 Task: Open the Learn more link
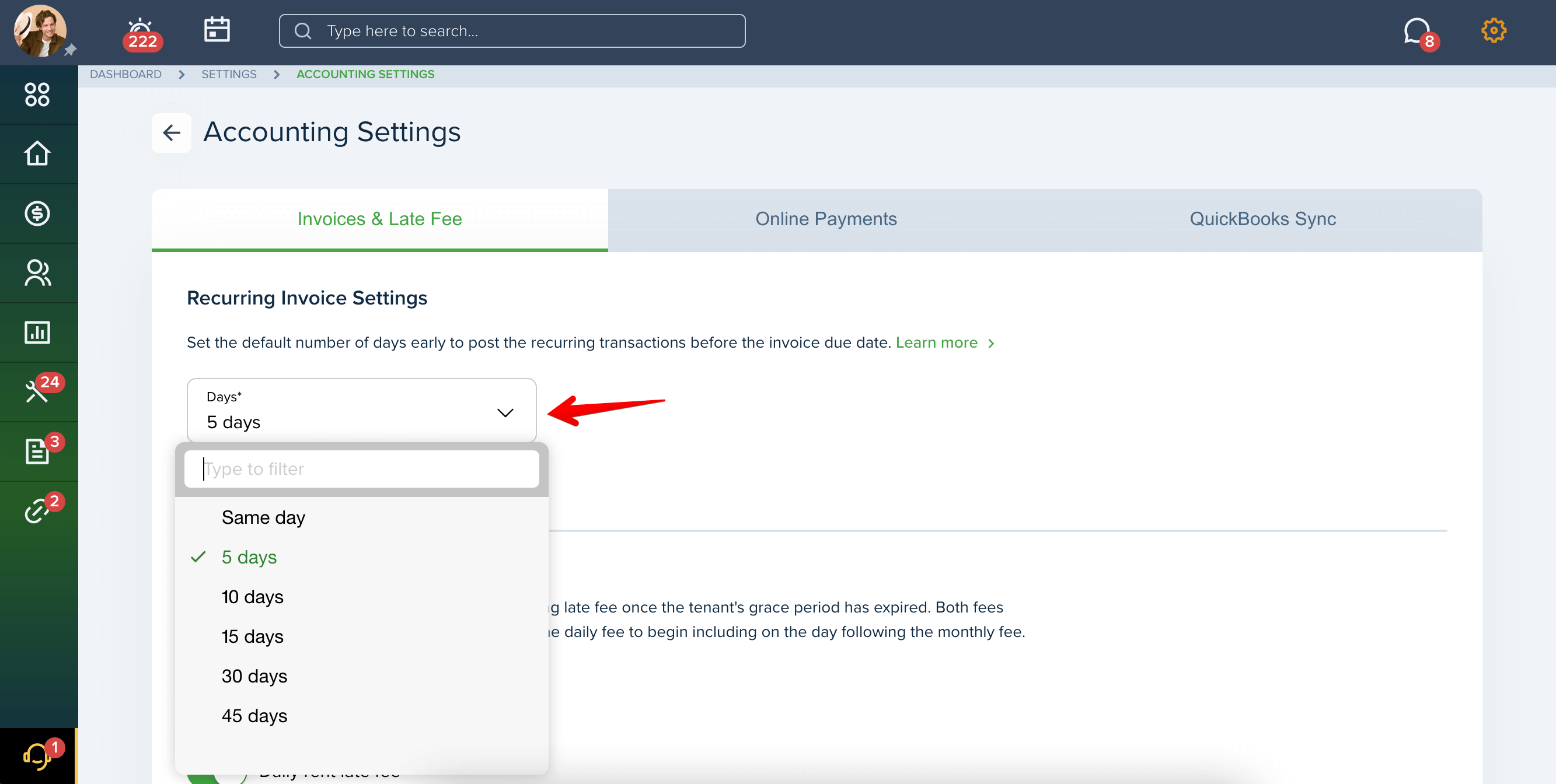[x=944, y=343]
